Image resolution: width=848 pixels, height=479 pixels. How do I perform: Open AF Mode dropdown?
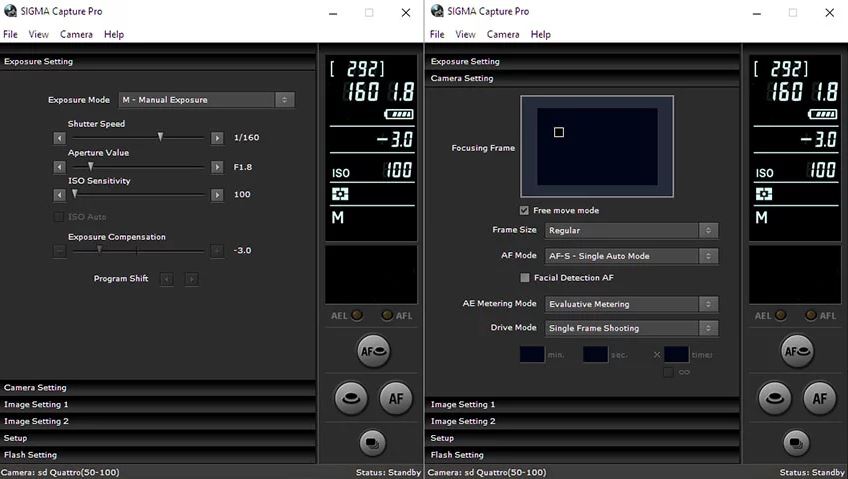click(x=632, y=256)
